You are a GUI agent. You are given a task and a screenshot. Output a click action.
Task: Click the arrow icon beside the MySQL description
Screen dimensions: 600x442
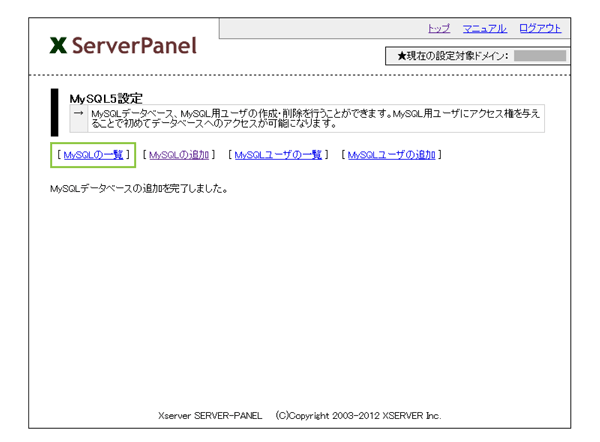tap(78, 113)
